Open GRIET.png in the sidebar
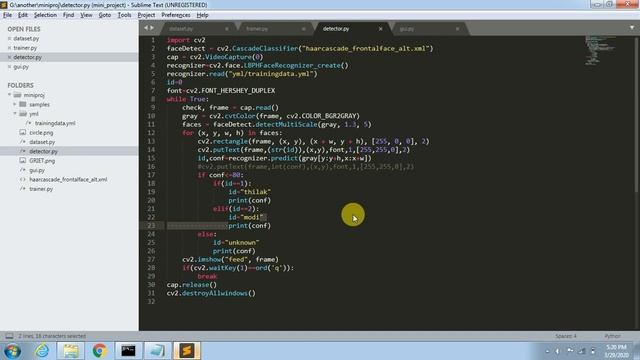640x360 pixels. tap(42, 161)
